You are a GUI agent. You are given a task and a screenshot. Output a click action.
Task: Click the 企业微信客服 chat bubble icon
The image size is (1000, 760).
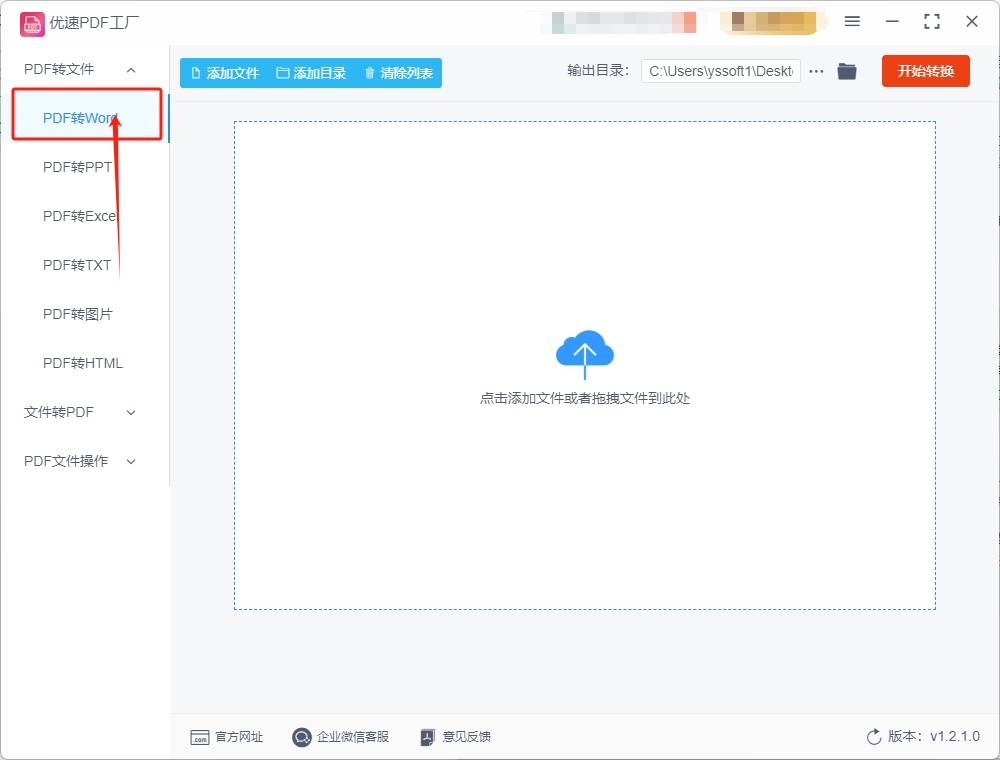pyautogui.click(x=301, y=738)
